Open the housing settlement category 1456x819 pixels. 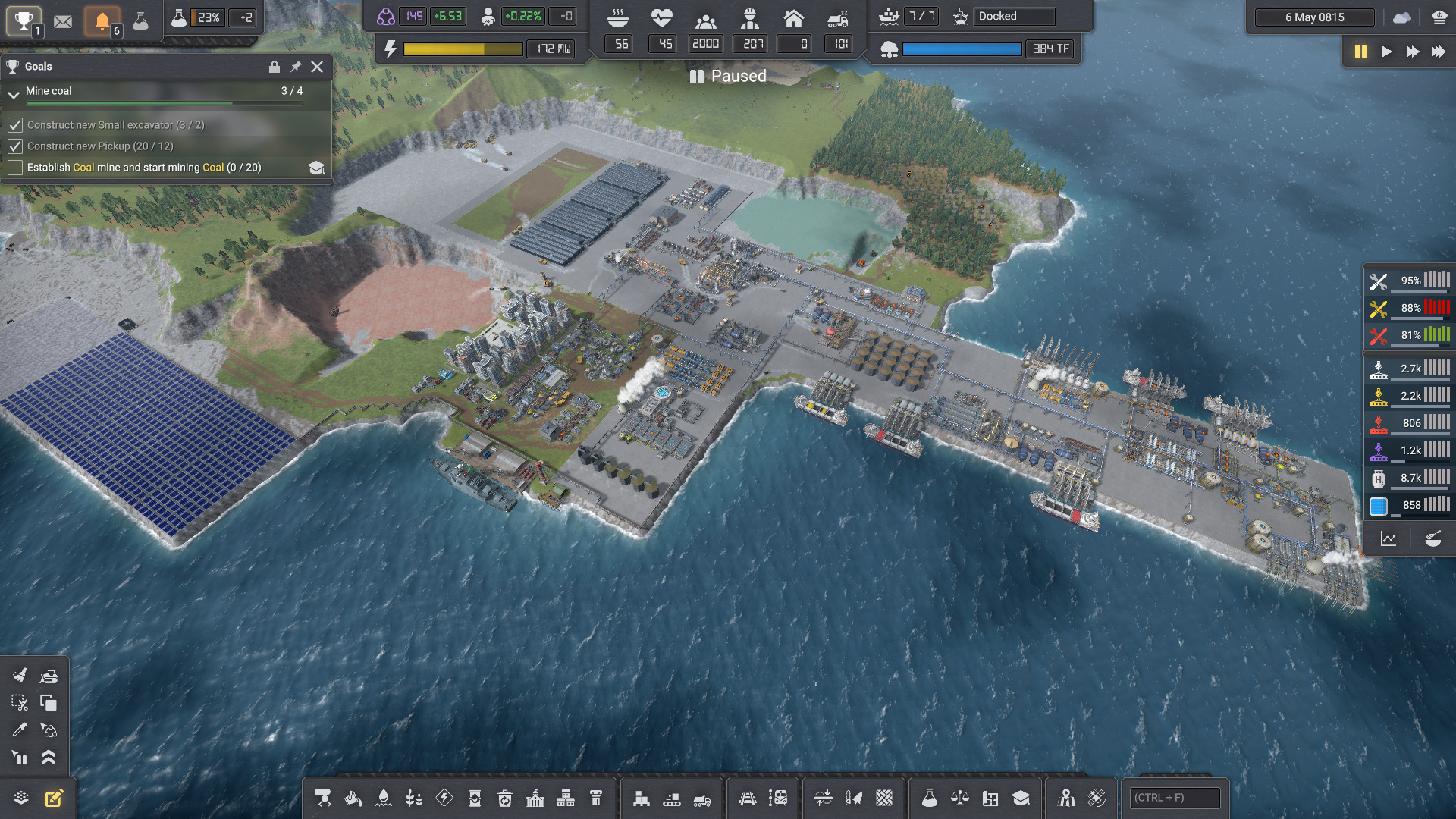(566, 798)
